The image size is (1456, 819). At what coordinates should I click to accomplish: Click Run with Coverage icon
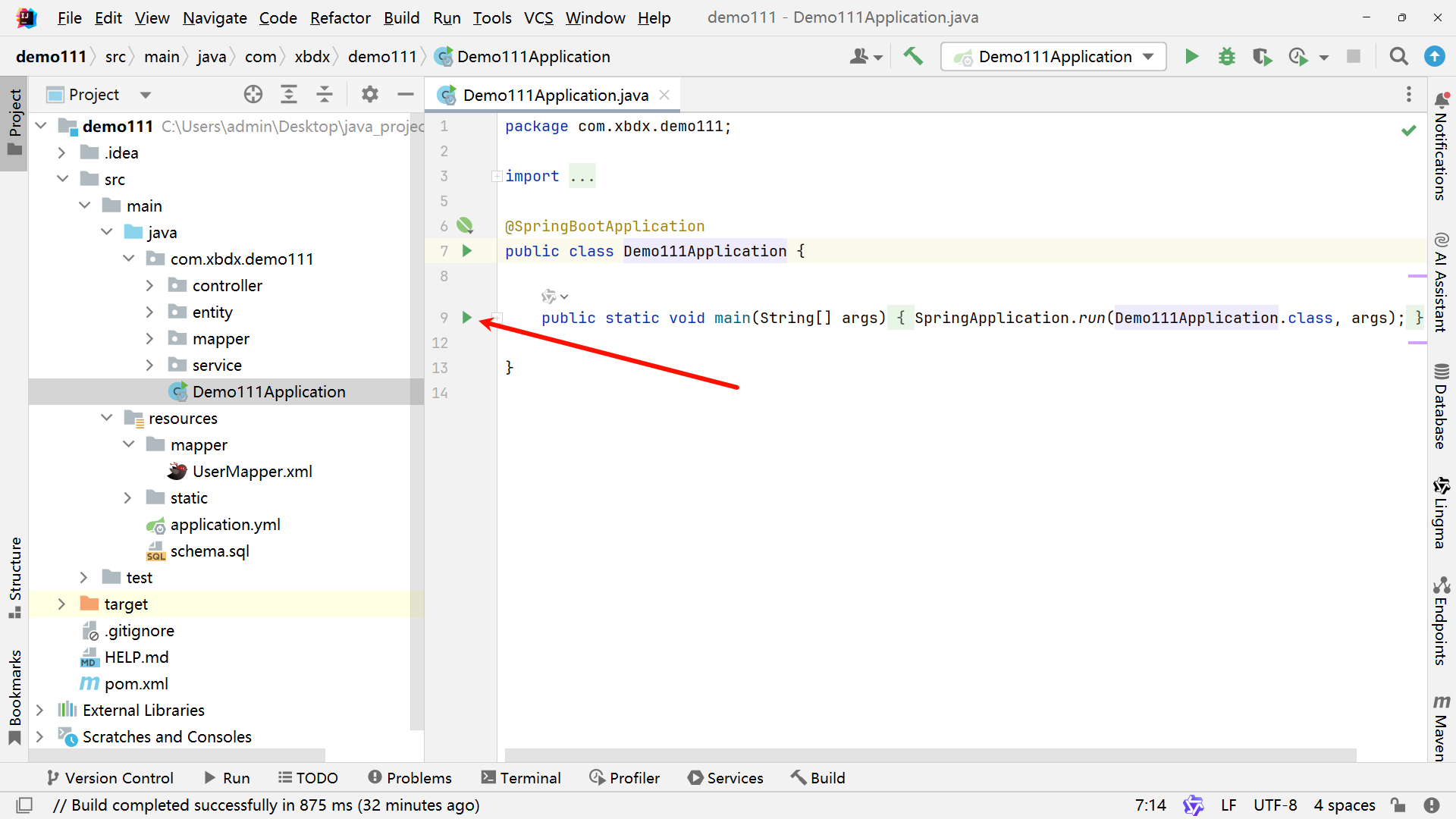pos(1262,57)
